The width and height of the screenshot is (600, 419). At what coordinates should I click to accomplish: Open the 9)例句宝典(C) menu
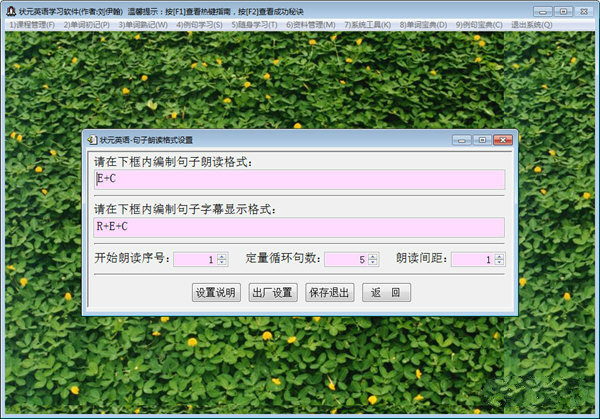479,25
